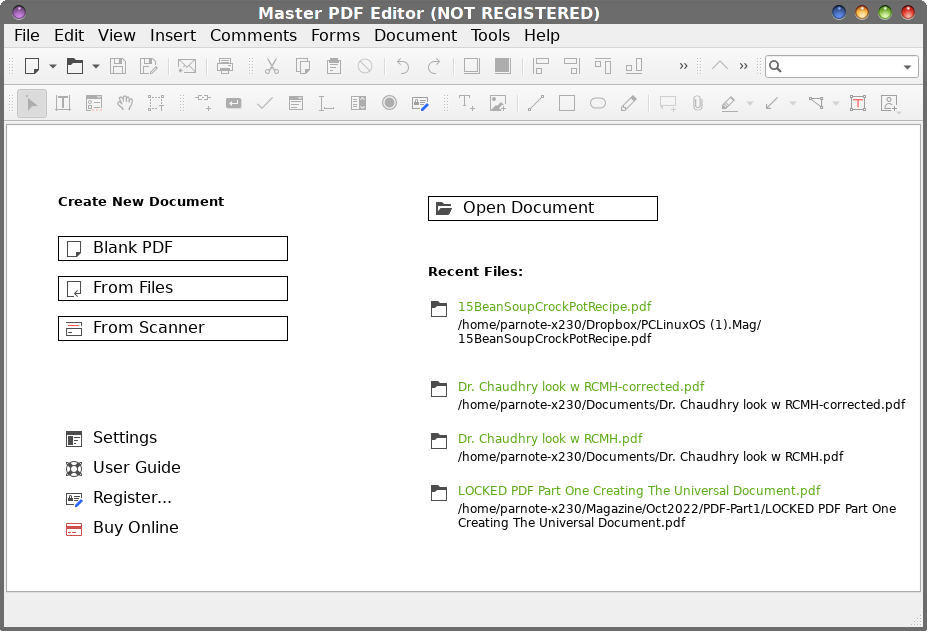Click the From Files button
927x631 pixels.
pyautogui.click(x=173, y=289)
